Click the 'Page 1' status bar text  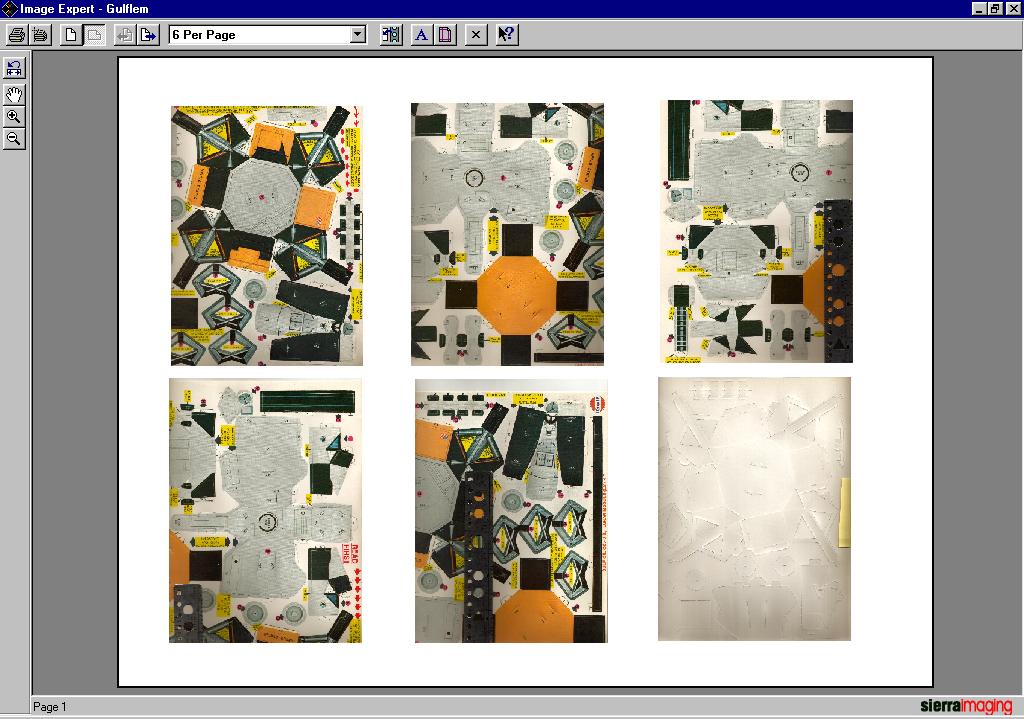tap(50, 707)
